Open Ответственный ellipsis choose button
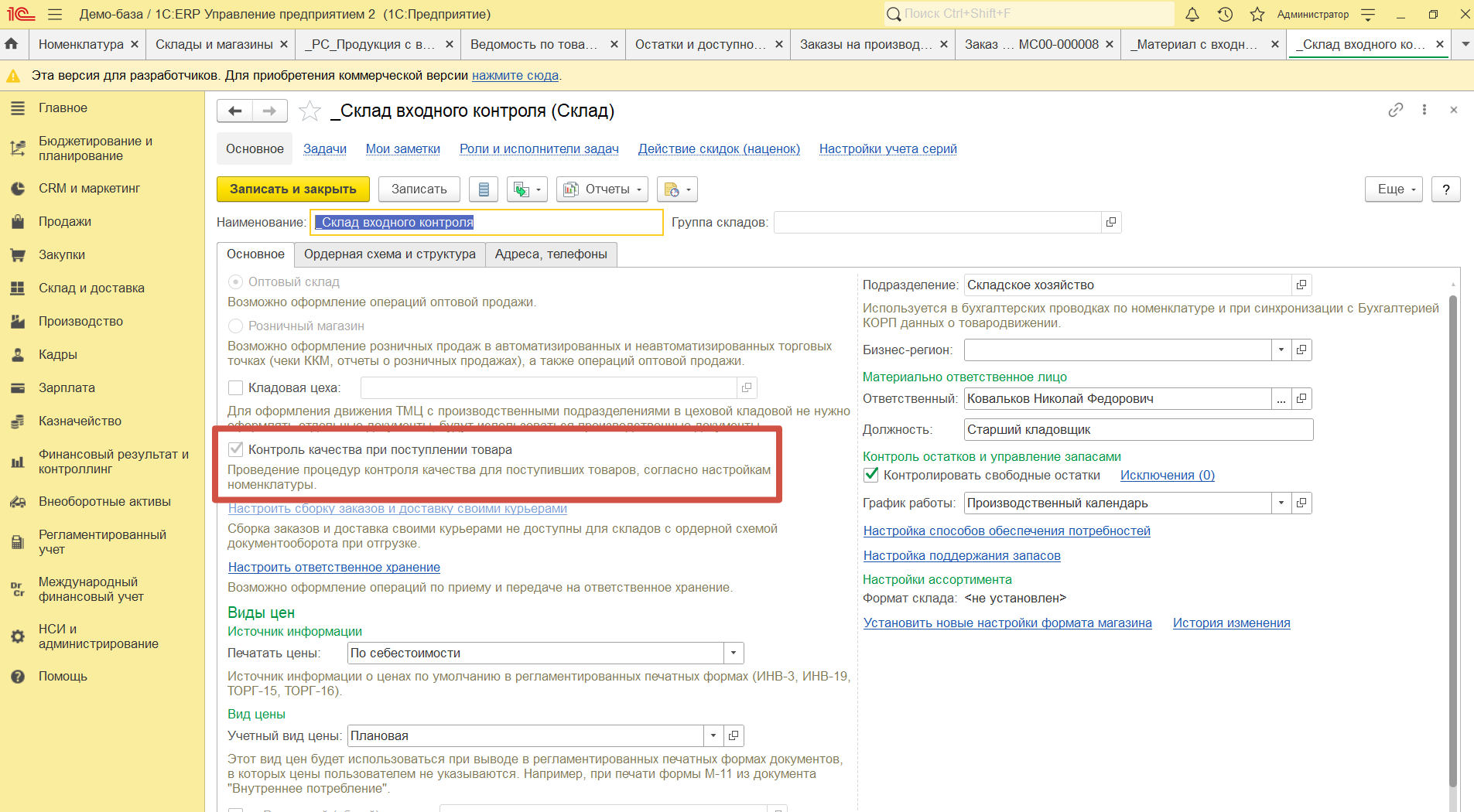Screen dimensions: 1474x812 (x=1281, y=399)
